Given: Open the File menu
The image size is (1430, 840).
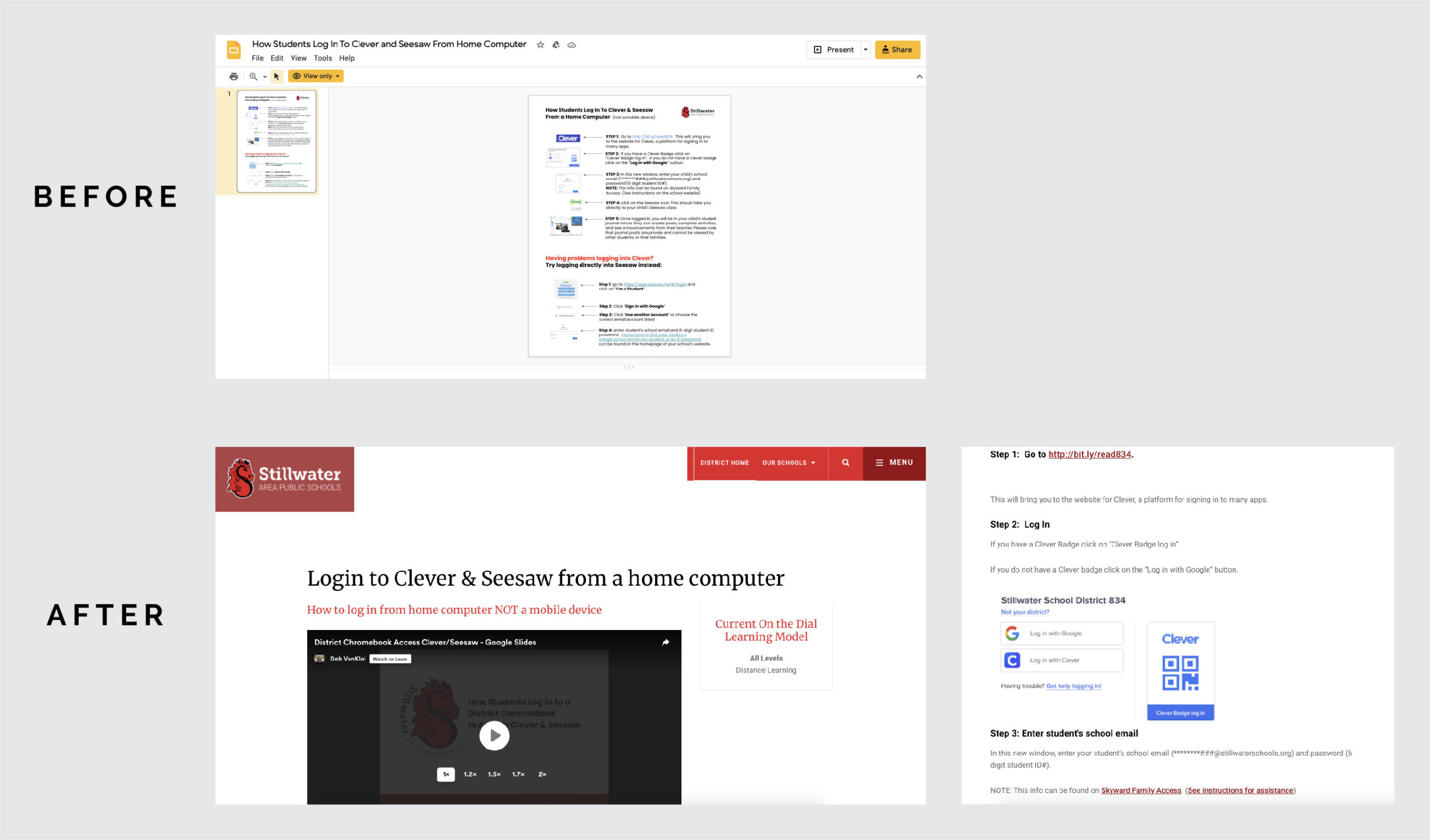Looking at the screenshot, I should (258, 58).
